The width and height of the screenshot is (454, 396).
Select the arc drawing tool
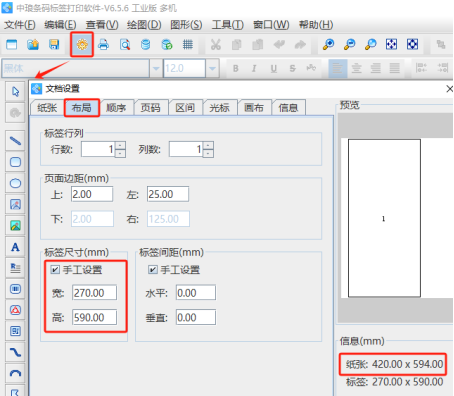[x=15, y=373]
